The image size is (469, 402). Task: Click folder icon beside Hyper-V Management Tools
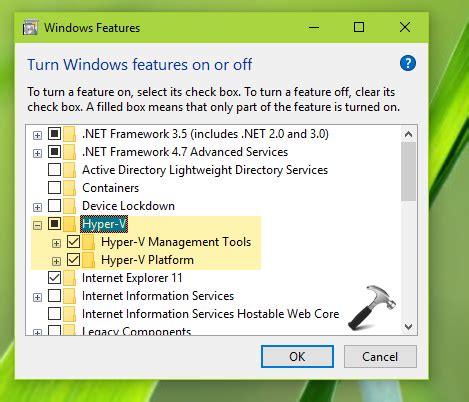pyautogui.click(x=88, y=242)
